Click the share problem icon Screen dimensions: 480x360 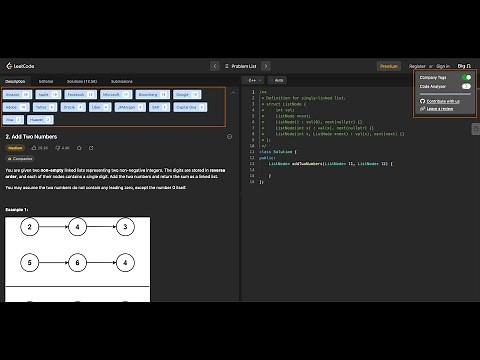click(91, 148)
